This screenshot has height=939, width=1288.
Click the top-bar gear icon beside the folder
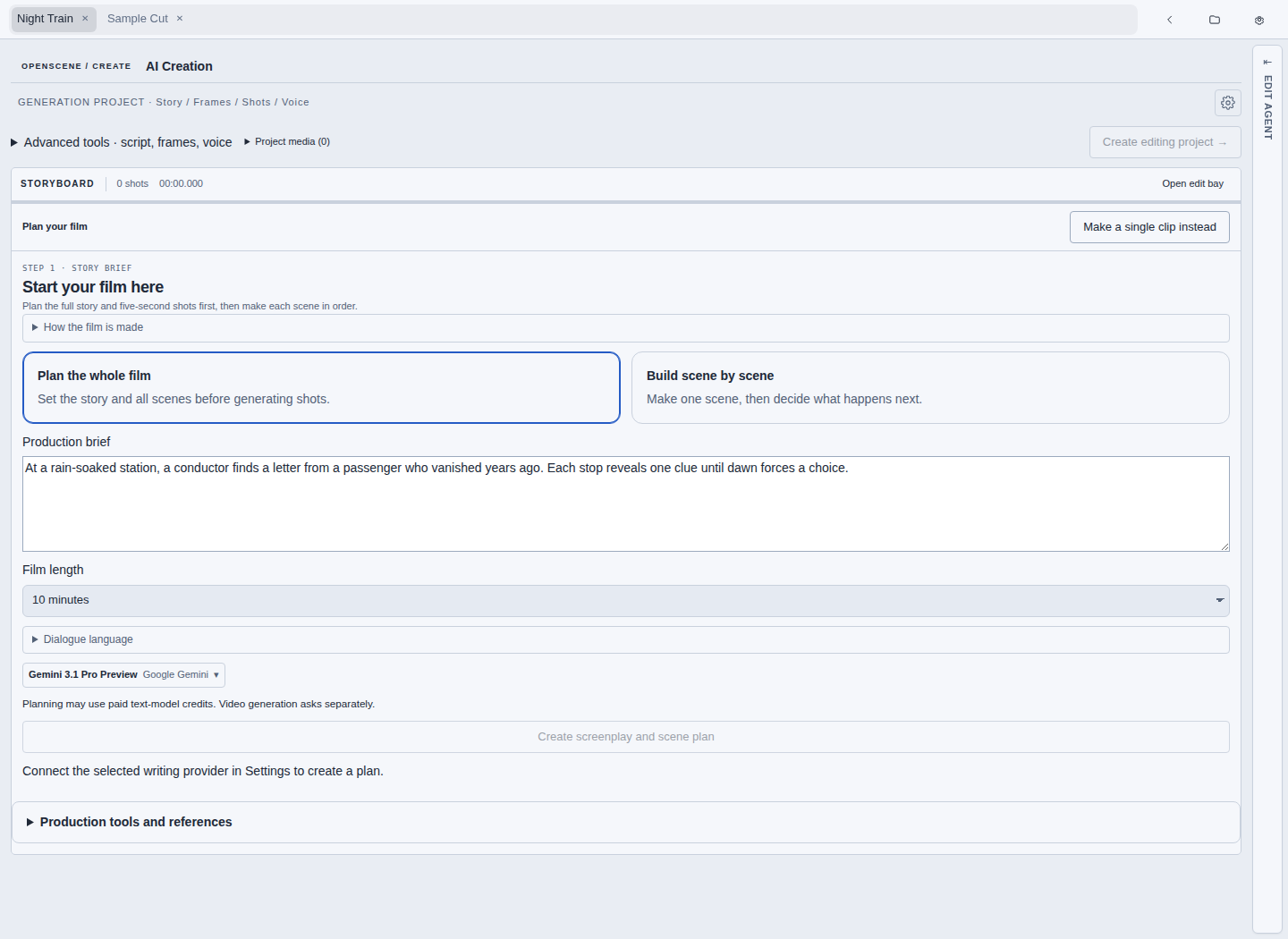[x=1259, y=20]
